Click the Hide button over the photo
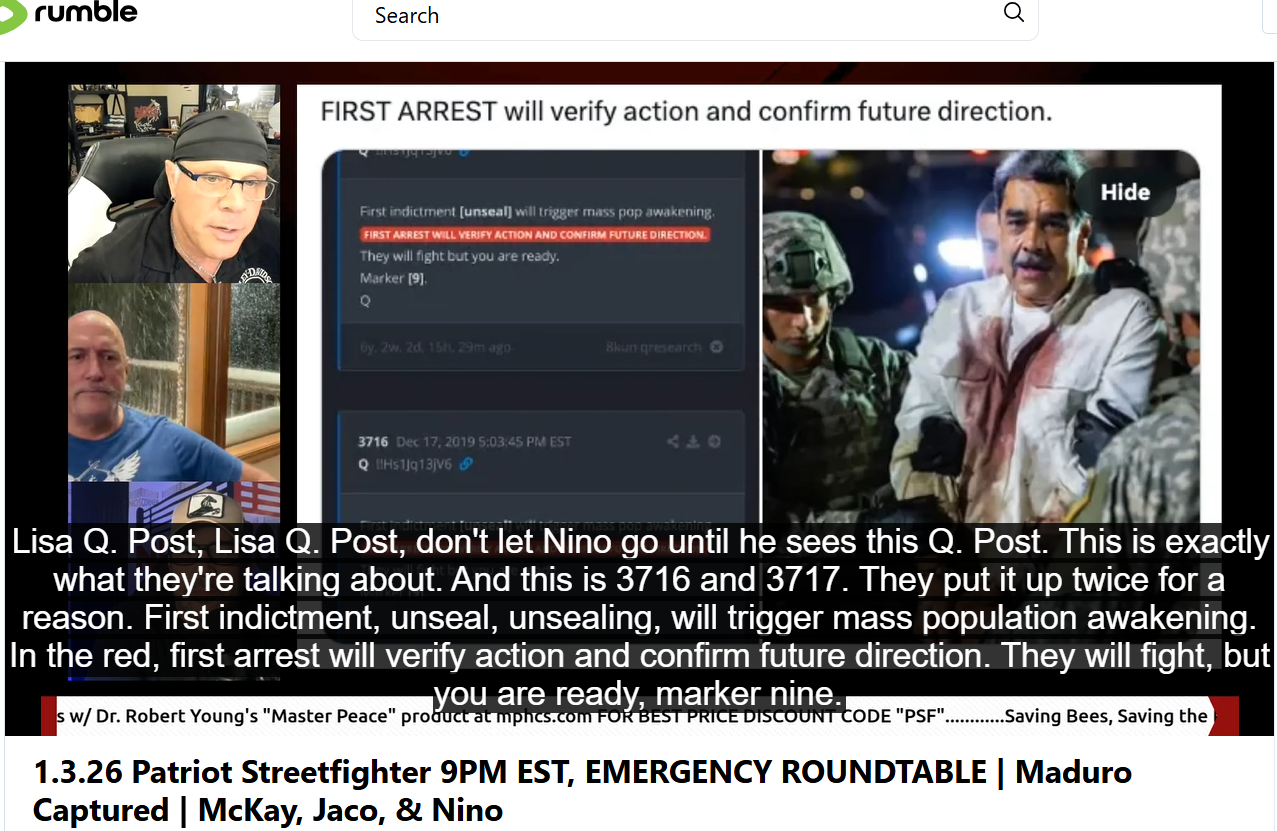 1125,192
